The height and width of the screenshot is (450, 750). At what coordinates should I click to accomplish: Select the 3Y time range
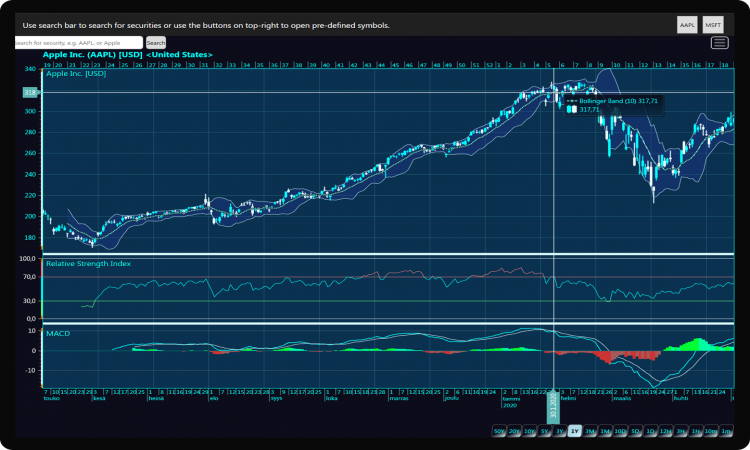click(x=560, y=431)
